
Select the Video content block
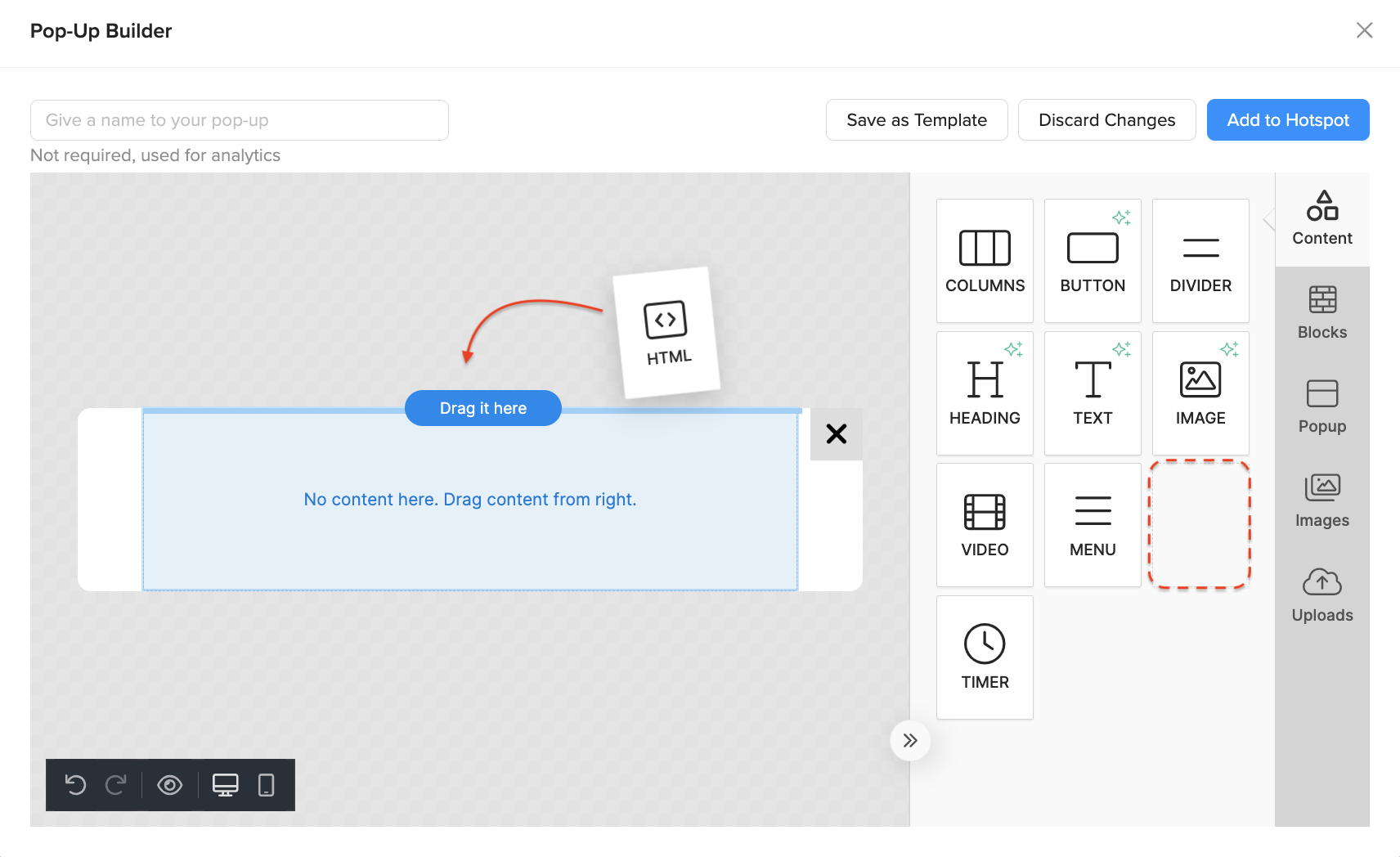(x=985, y=525)
